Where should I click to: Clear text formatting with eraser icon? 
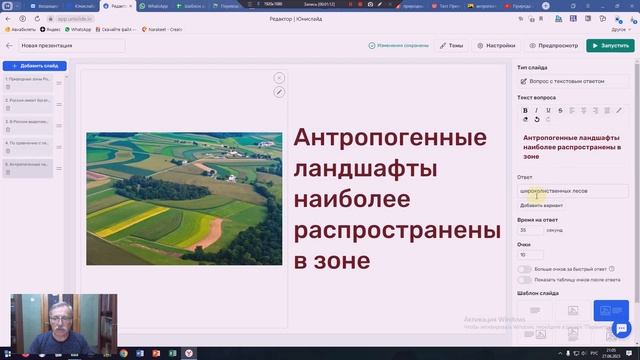525,119
